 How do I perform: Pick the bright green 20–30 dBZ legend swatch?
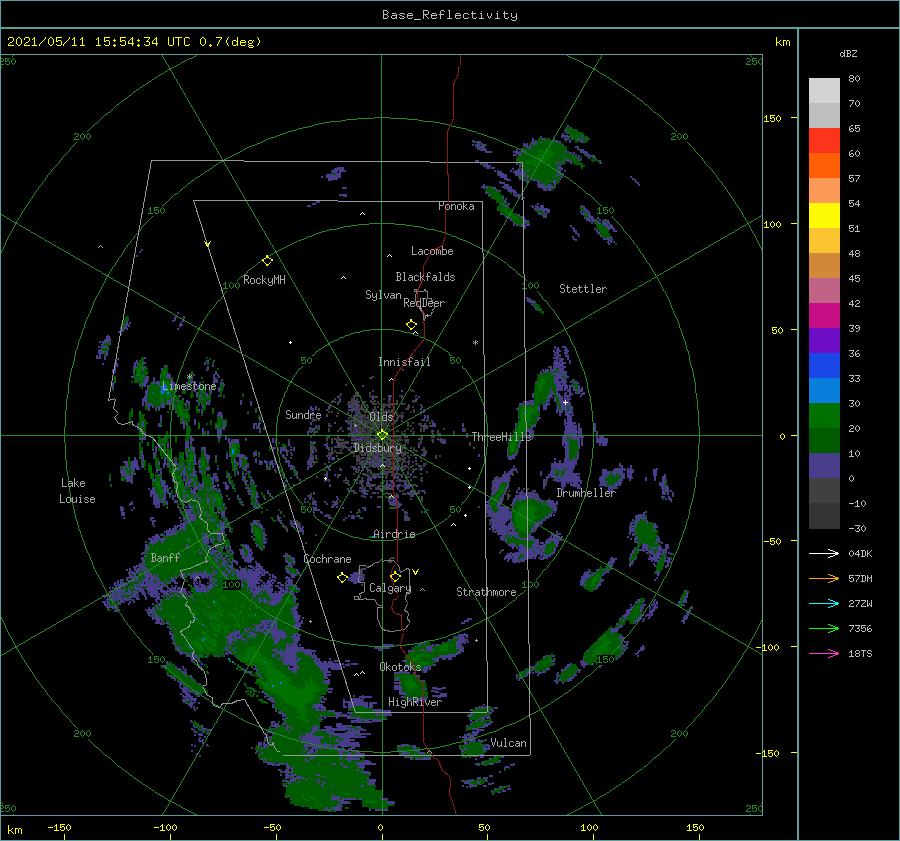click(824, 415)
